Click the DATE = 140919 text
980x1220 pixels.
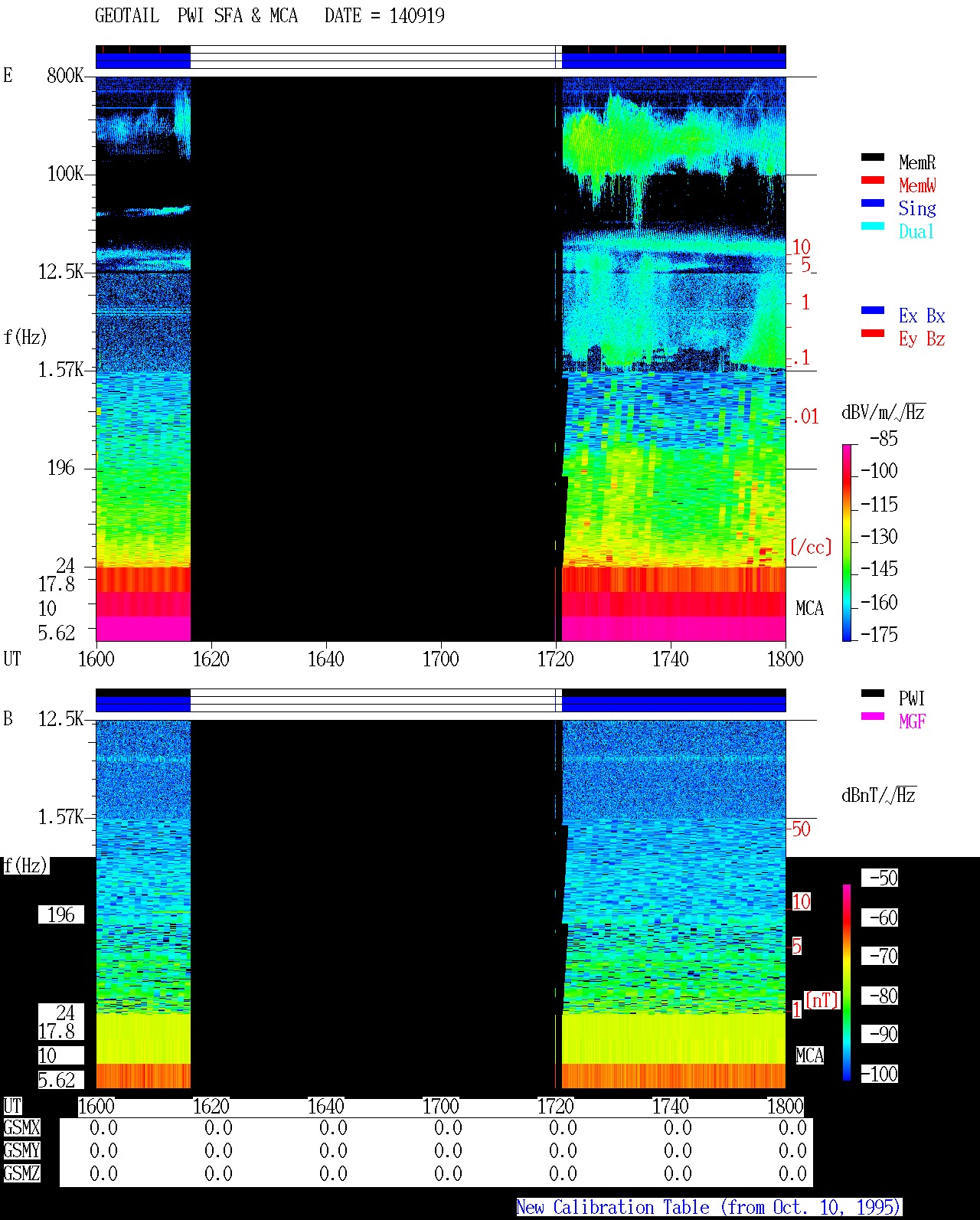tap(384, 15)
